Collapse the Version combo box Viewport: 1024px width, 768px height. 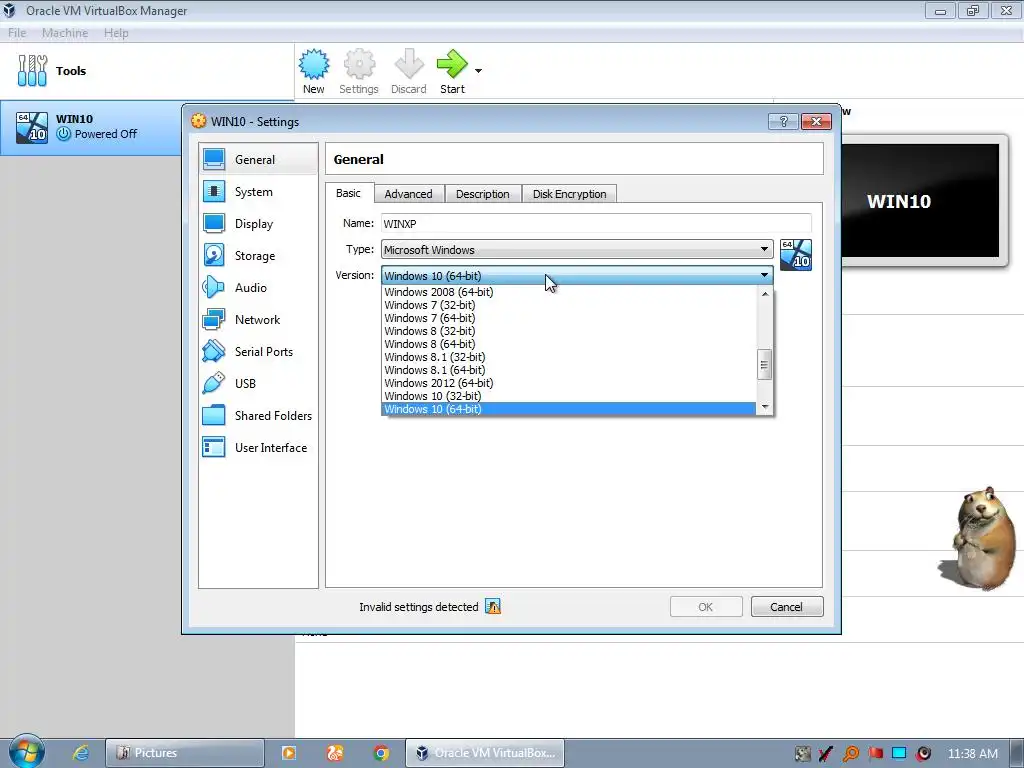[x=577, y=276]
